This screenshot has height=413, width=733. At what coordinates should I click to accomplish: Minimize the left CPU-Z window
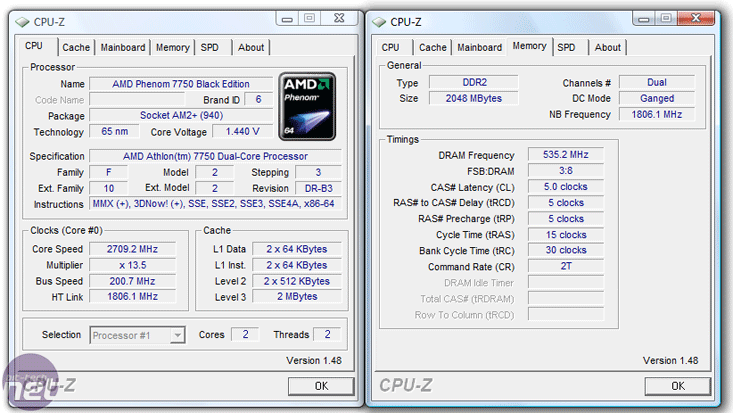pyautogui.click(x=287, y=19)
